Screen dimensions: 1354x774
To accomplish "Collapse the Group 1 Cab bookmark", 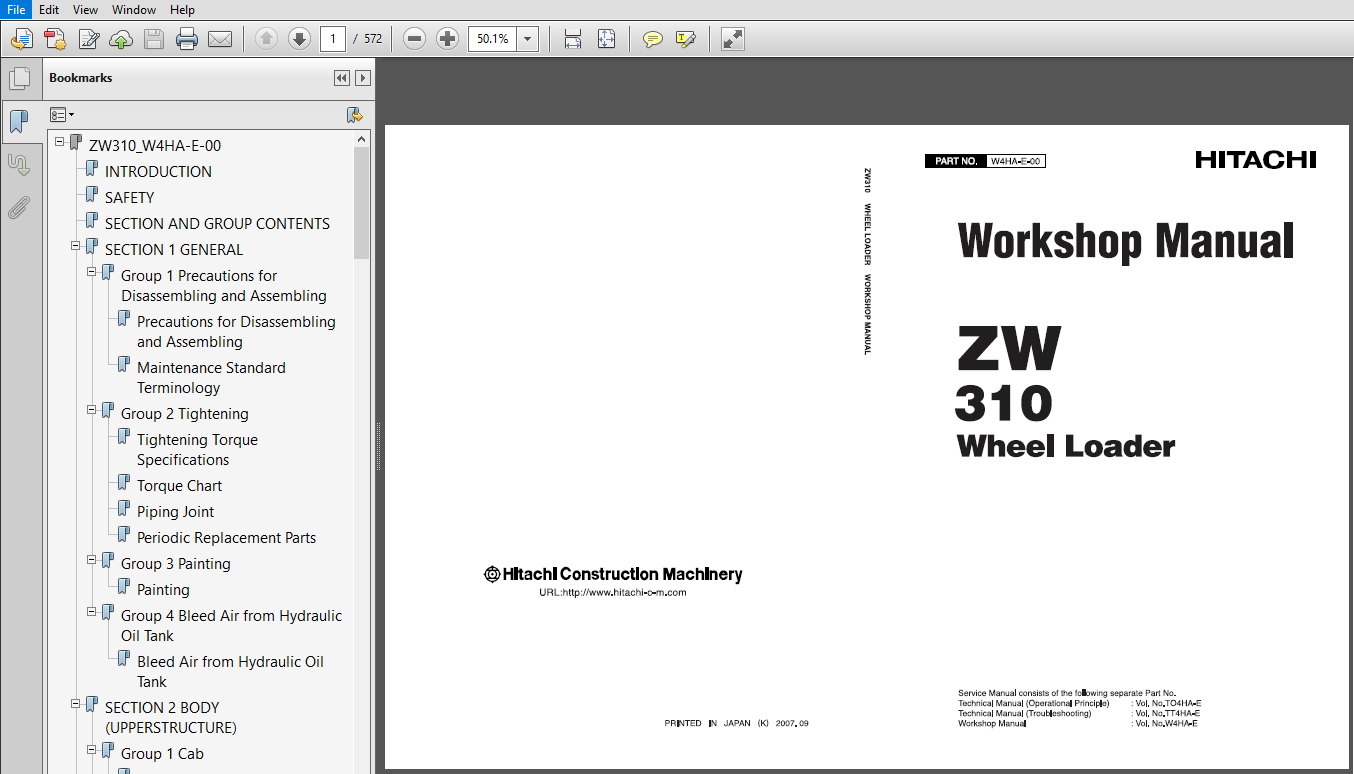I will pos(92,750).
